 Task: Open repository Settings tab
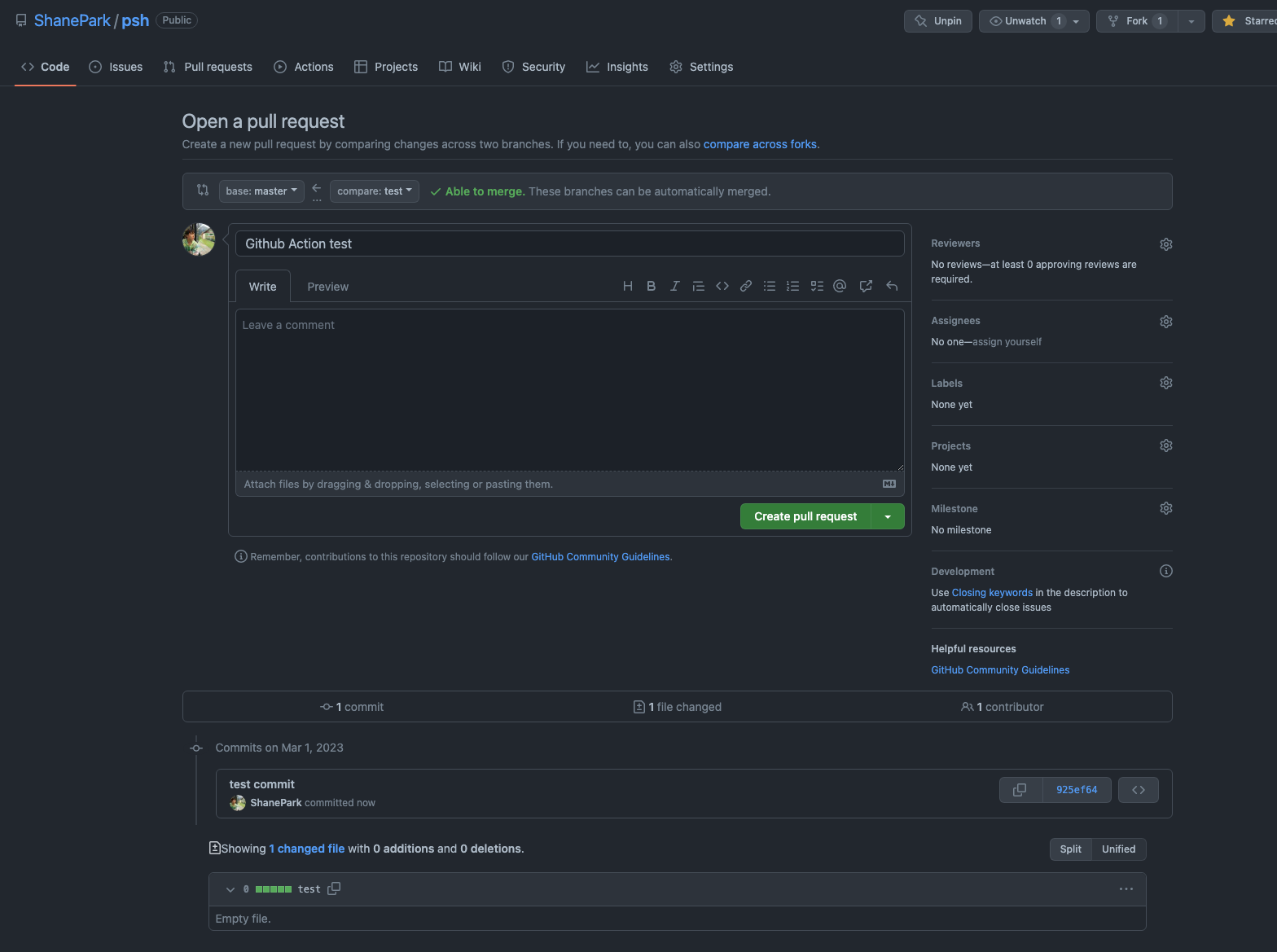point(701,67)
